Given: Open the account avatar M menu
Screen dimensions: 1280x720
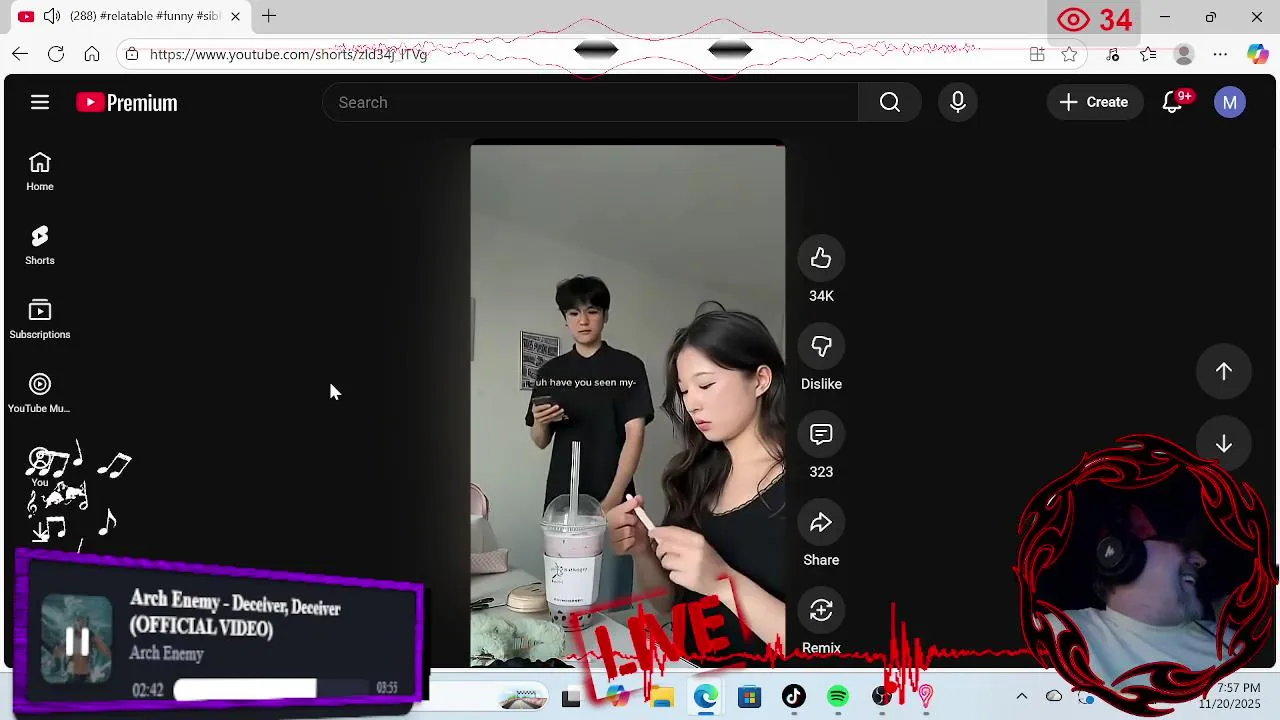Looking at the screenshot, I should click(x=1230, y=102).
